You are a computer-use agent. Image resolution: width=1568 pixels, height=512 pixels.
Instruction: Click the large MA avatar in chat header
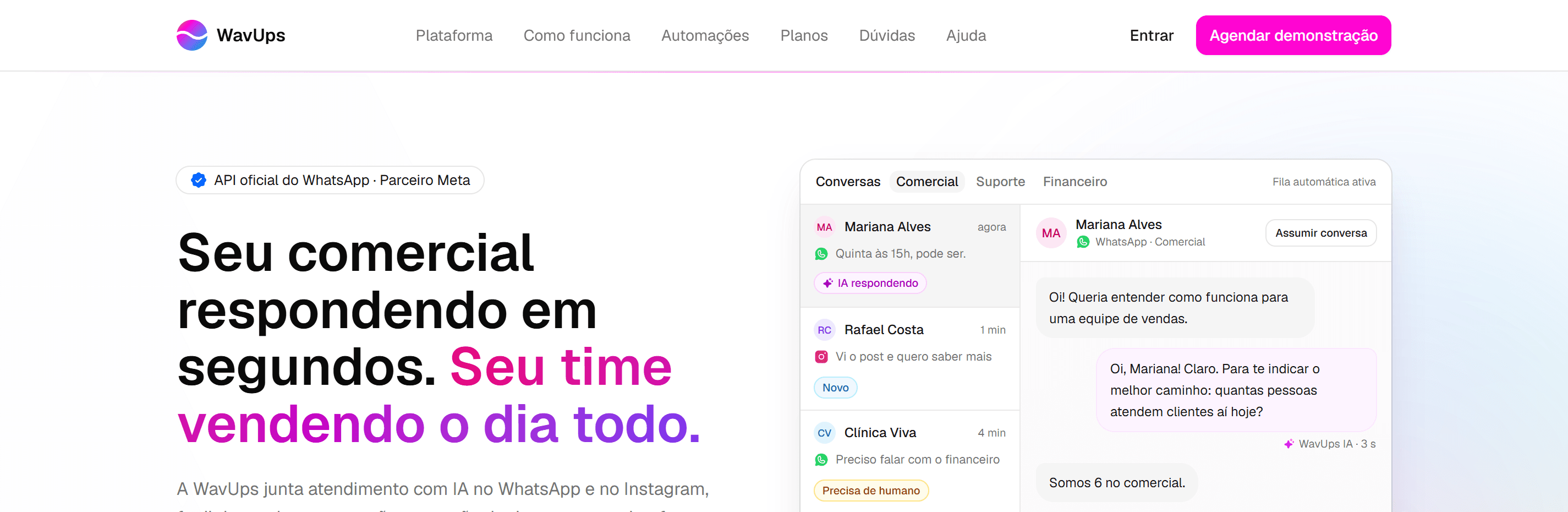click(x=1051, y=233)
